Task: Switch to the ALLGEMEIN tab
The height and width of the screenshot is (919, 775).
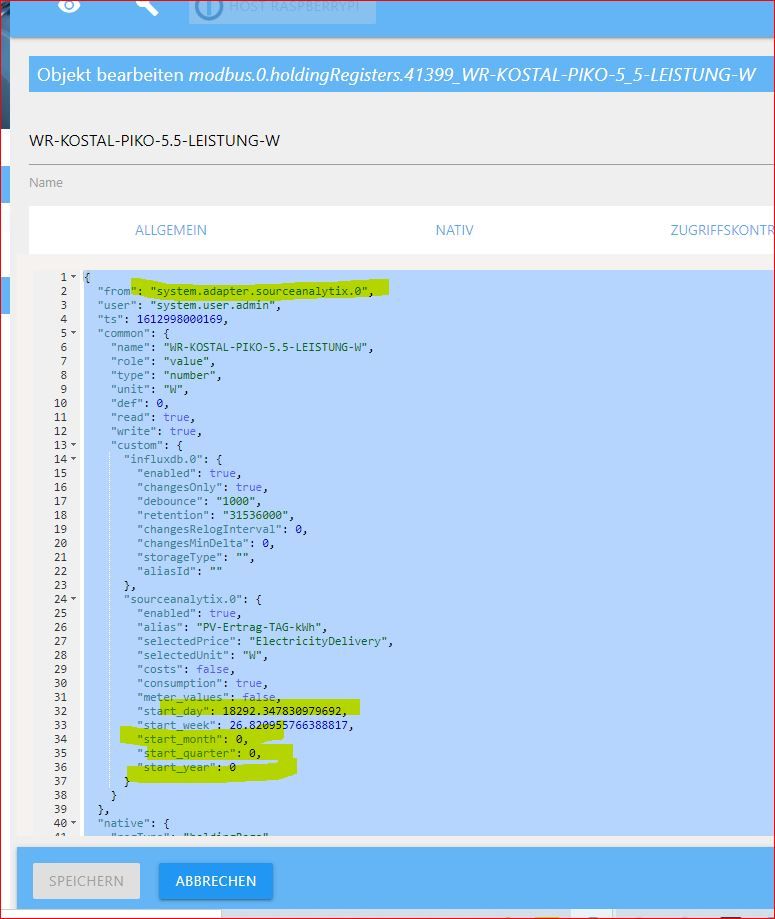Action: tap(171, 230)
